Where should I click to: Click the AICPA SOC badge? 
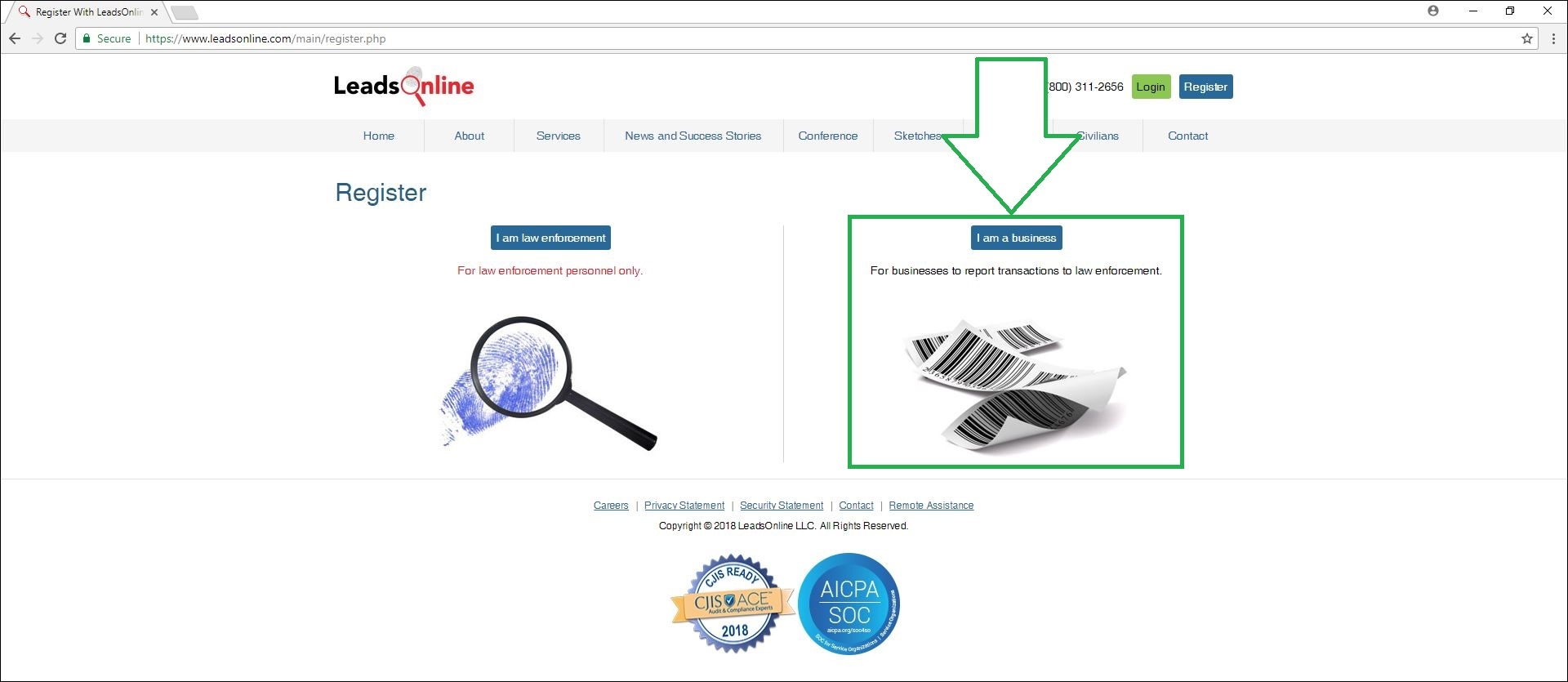click(x=849, y=604)
